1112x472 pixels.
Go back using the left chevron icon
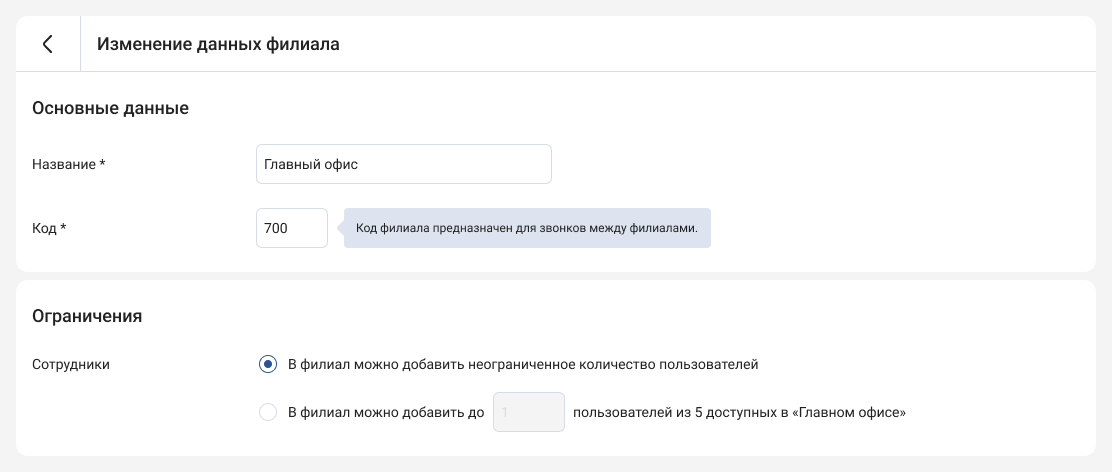pos(48,44)
